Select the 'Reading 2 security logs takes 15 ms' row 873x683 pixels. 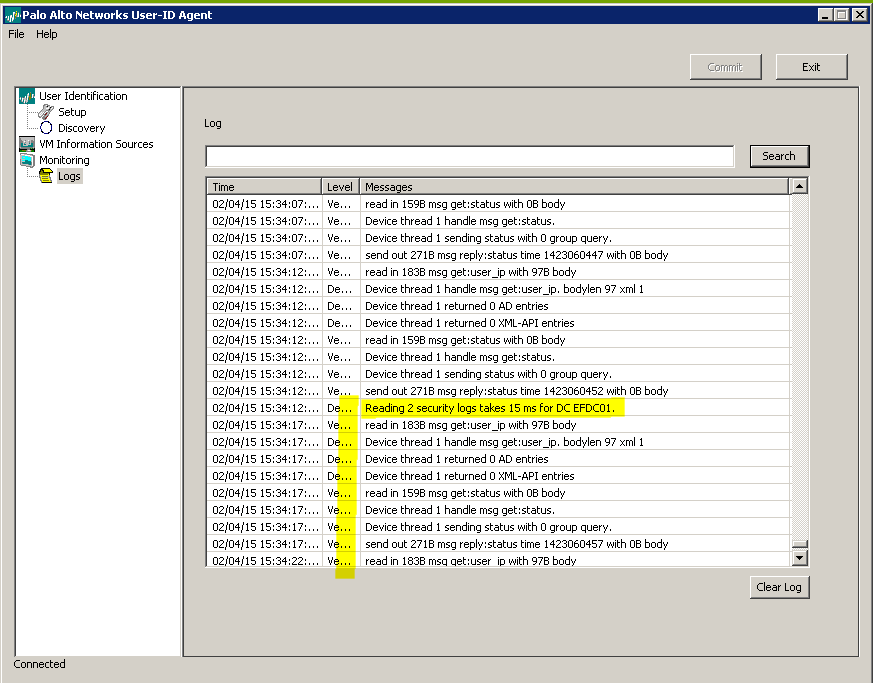point(498,408)
